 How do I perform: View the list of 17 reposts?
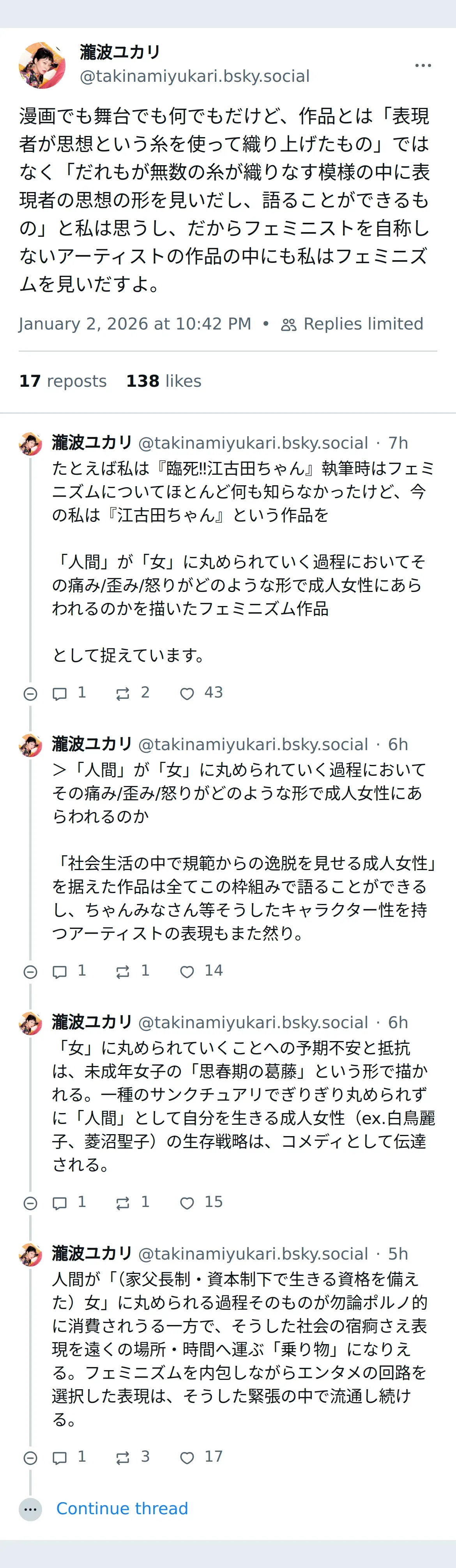coord(63,381)
